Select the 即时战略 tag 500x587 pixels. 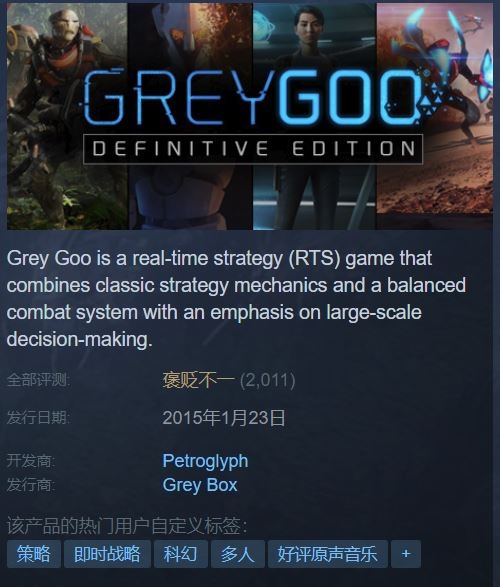pos(107,554)
